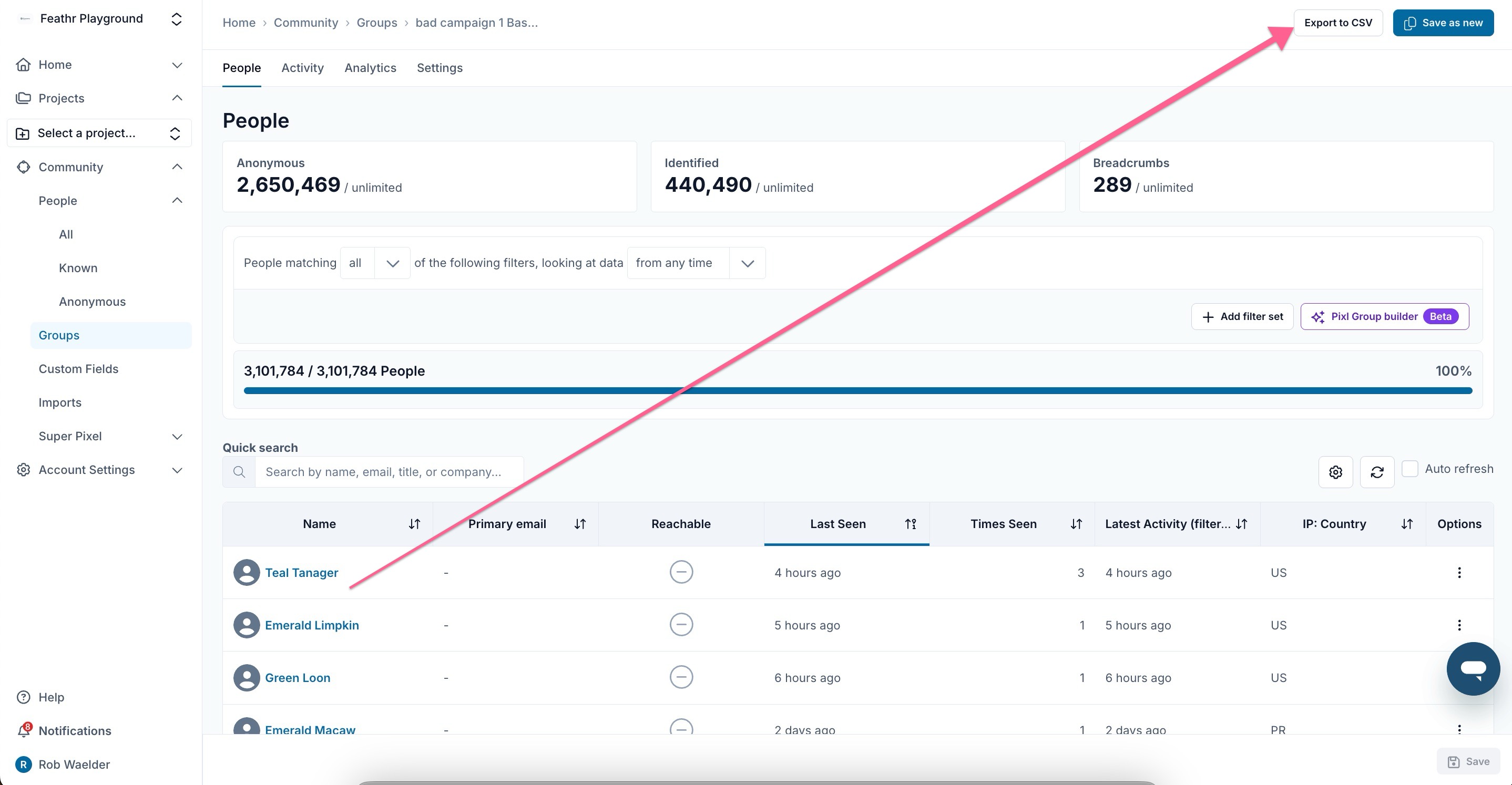Open the Help icon in sidebar

click(x=24, y=697)
